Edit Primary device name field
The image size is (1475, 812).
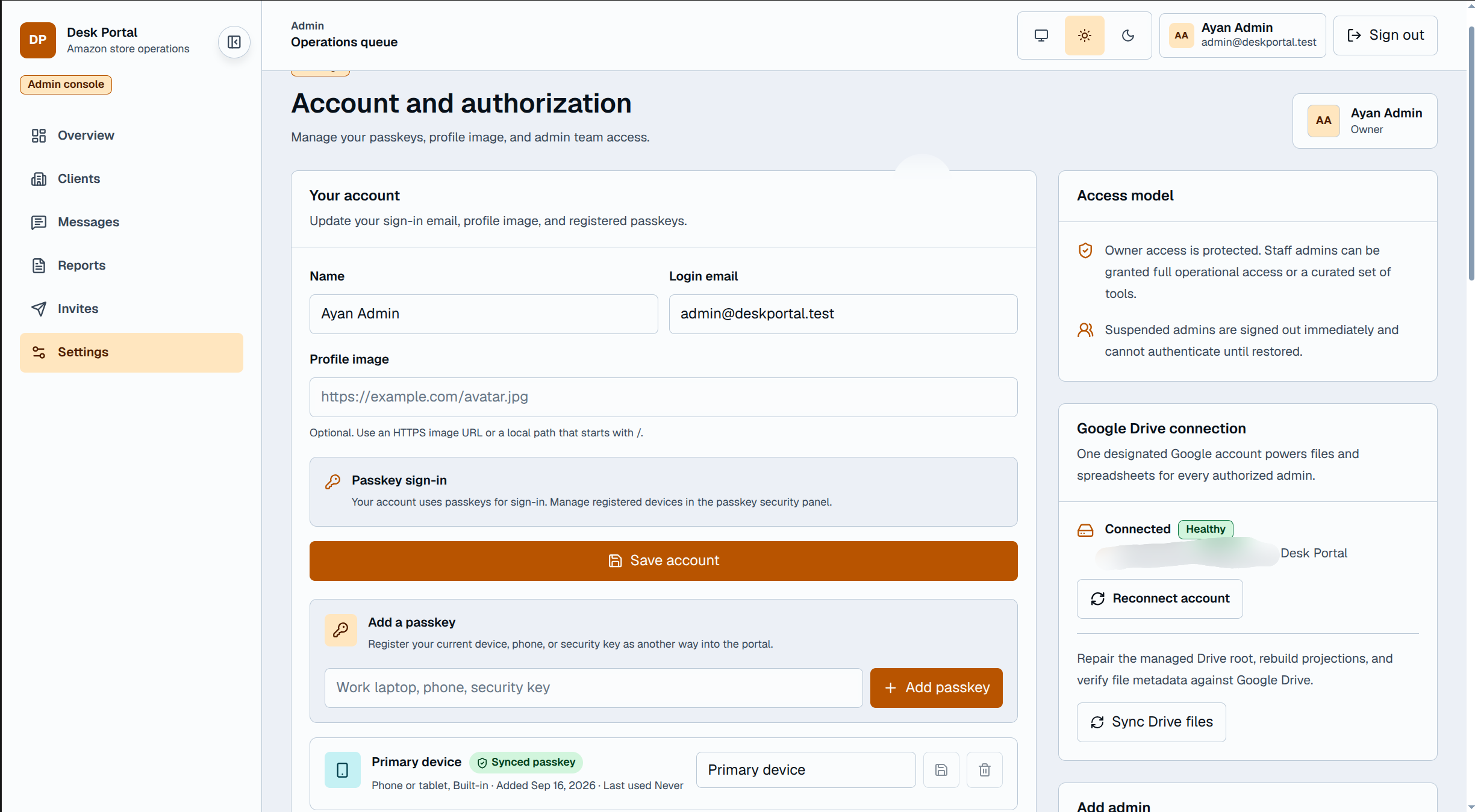(x=805, y=769)
